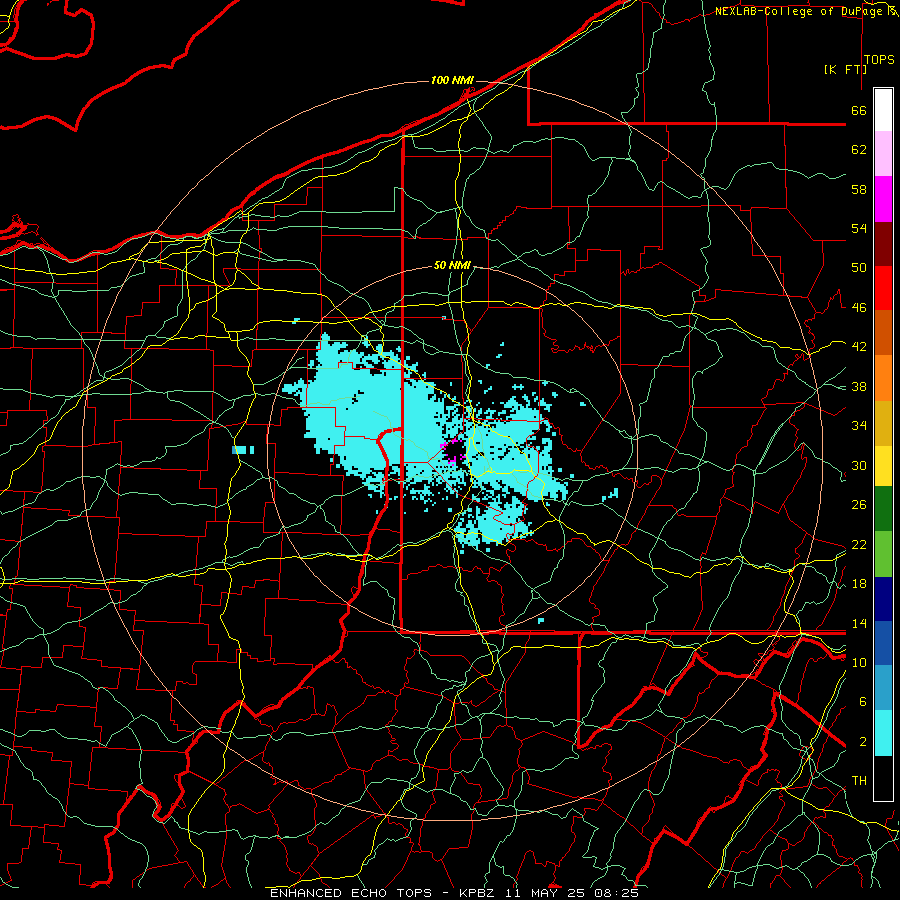Viewport: 900px width, 900px height.
Task: Click the 100 NMI range ring label
Action: pos(452,80)
